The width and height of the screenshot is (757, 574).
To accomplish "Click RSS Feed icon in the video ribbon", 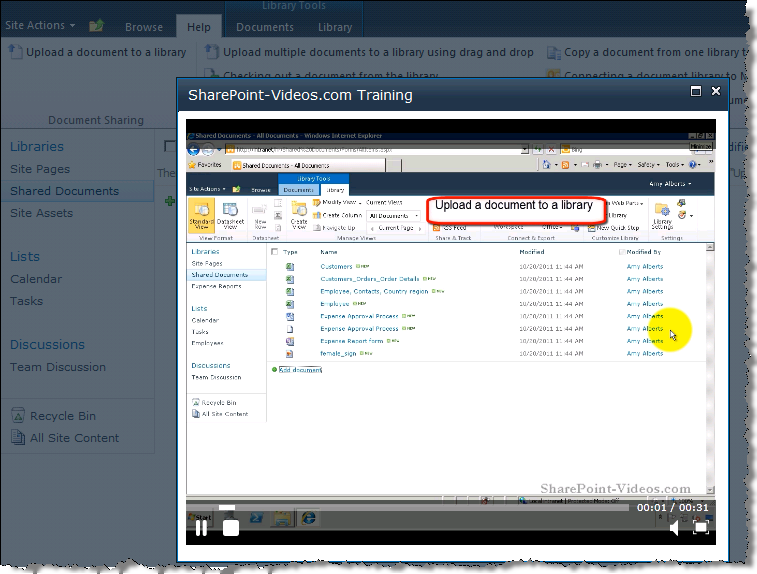I will (x=436, y=227).
